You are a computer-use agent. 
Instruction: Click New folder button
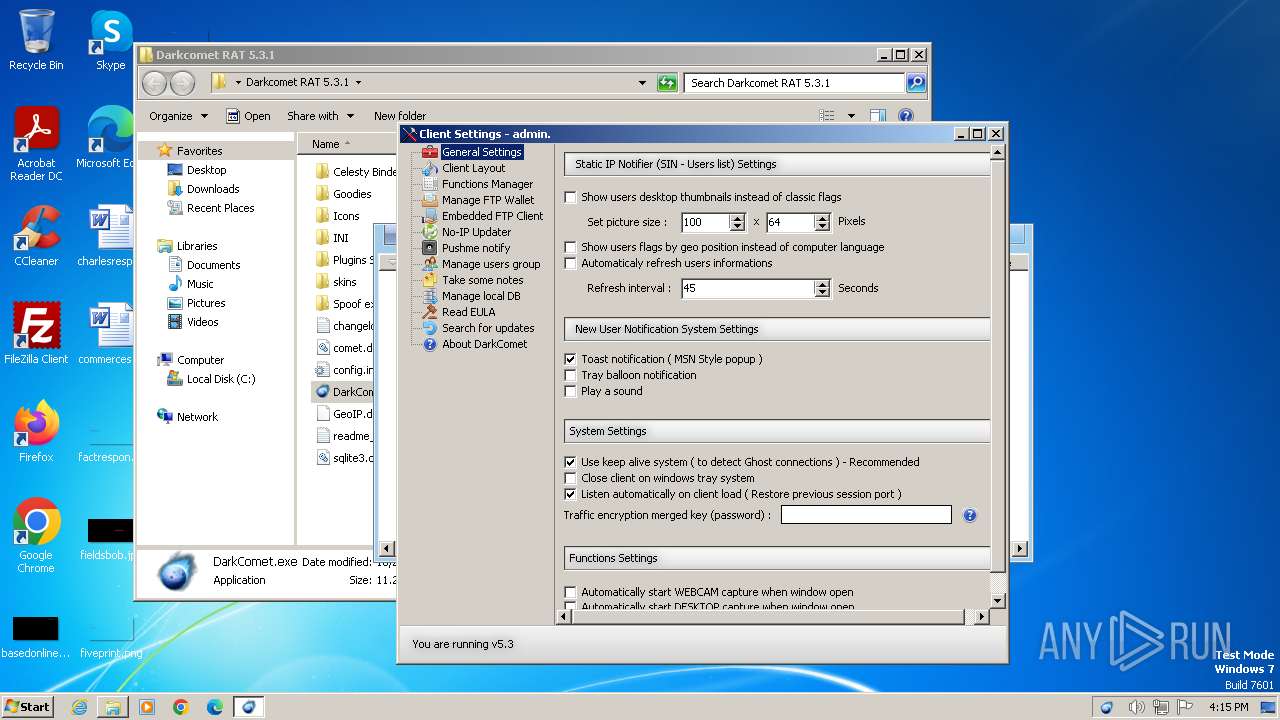click(x=400, y=116)
